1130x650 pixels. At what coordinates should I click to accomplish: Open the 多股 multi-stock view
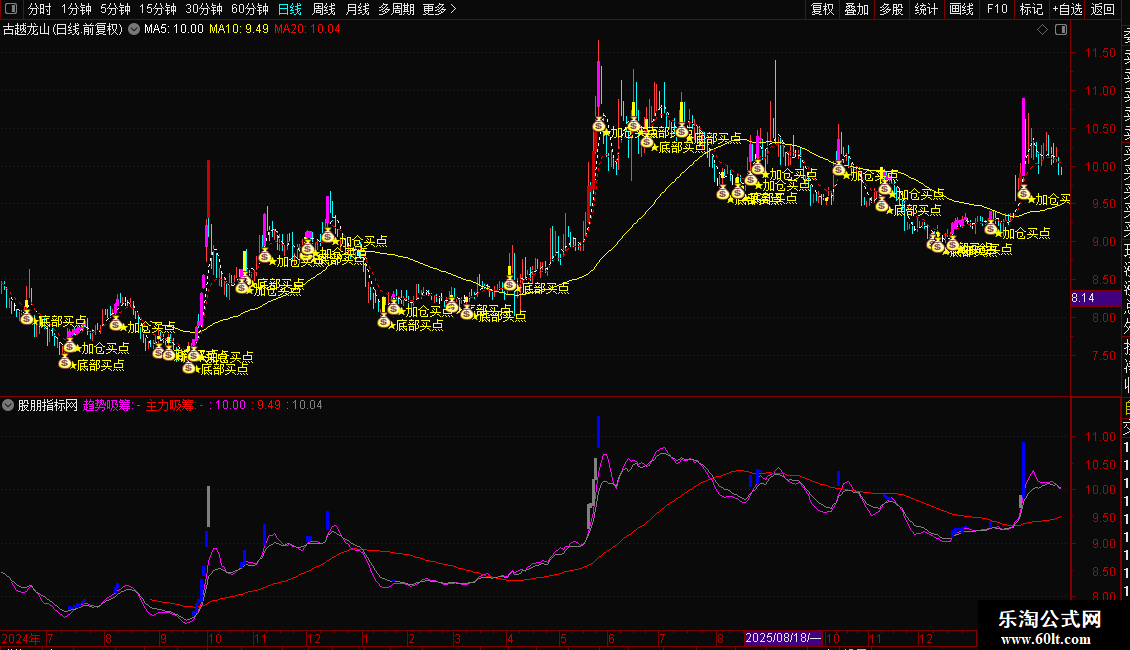[x=891, y=9]
